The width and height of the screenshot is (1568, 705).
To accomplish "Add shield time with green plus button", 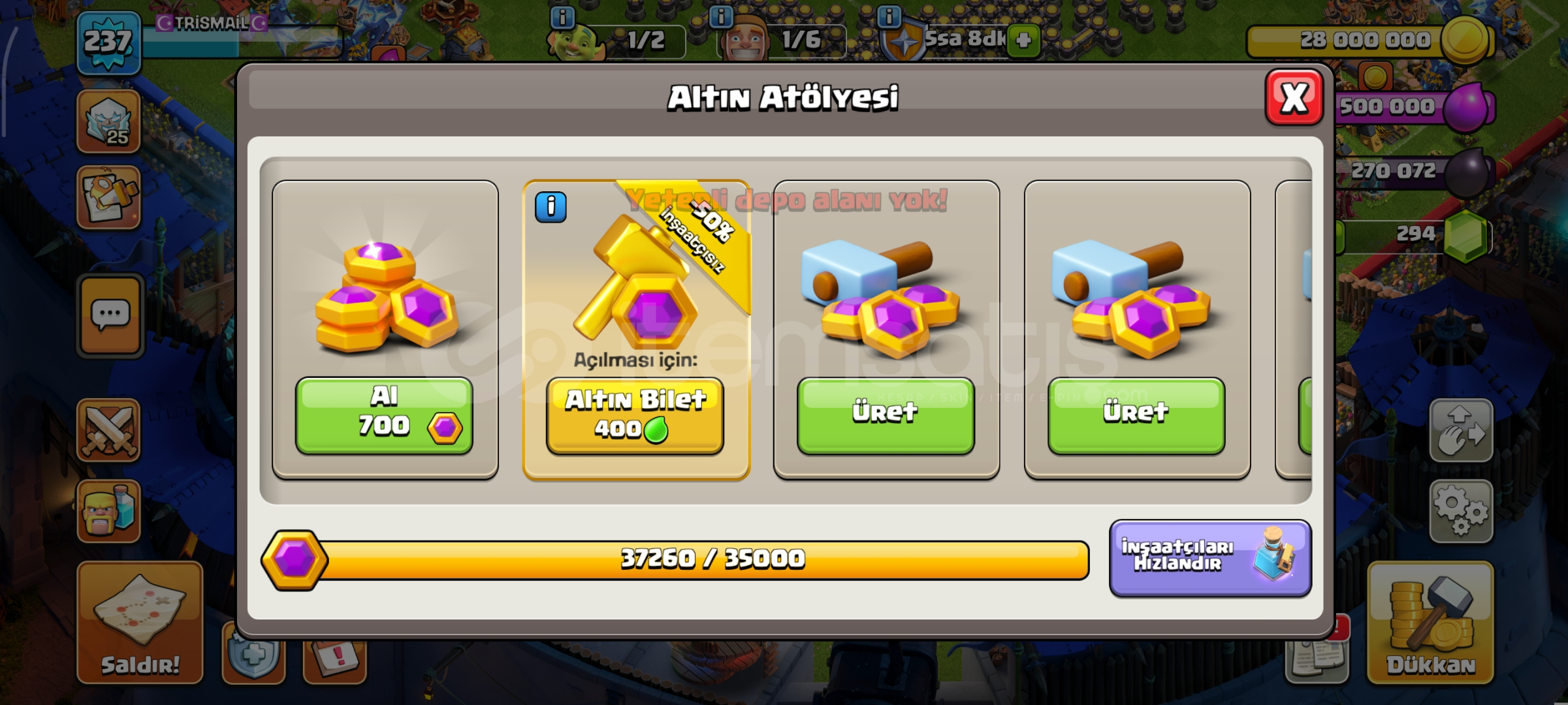I will coord(1023,40).
